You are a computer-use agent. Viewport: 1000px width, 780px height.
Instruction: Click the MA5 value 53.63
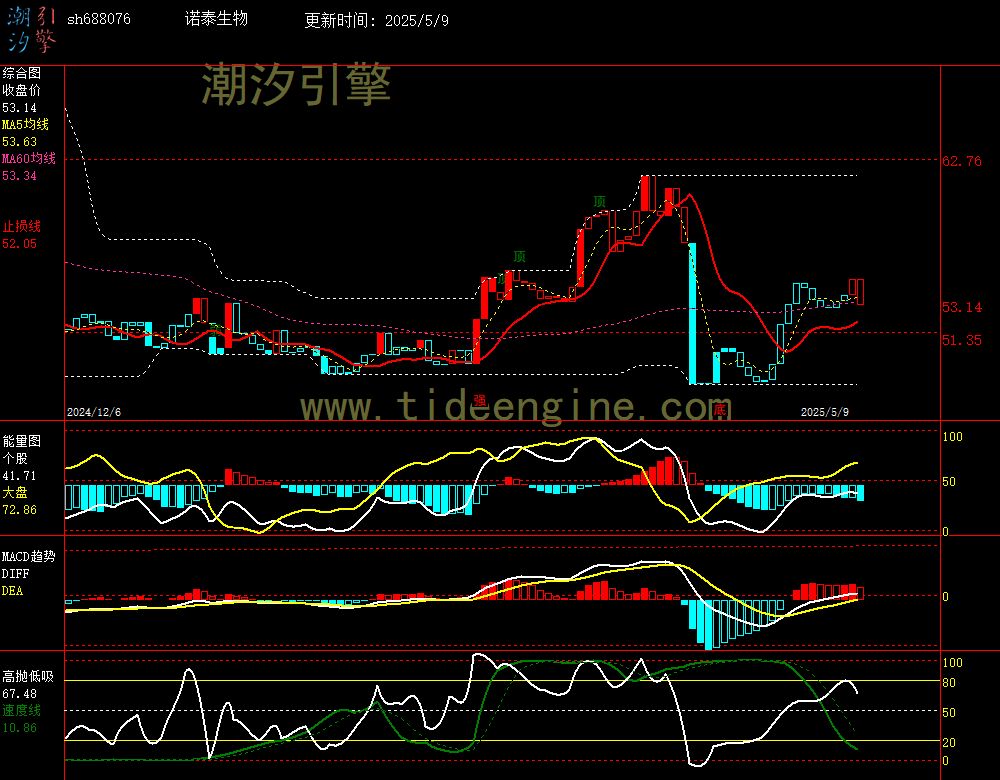tap(19, 142)
